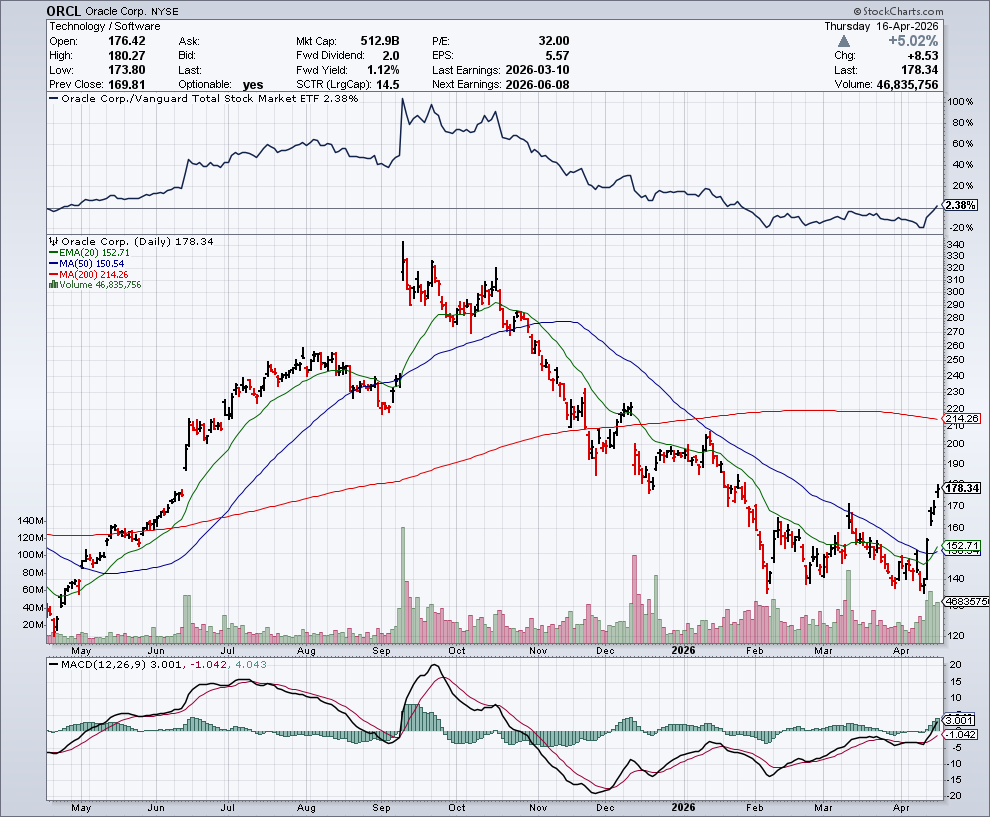The width and height of the screenshot is (990, 817).
Task: Click the 2026 year marker on price chart
Action: tap(683, 648)
